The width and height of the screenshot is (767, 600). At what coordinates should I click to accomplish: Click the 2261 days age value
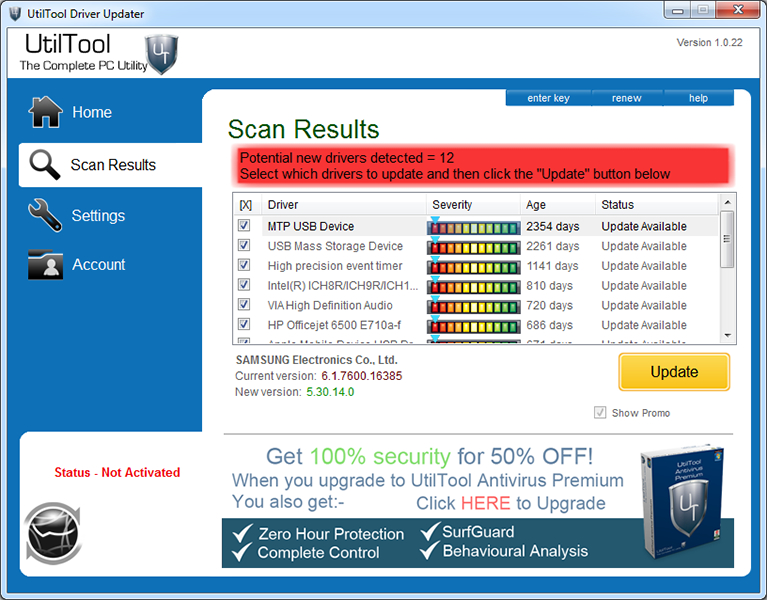552,246
